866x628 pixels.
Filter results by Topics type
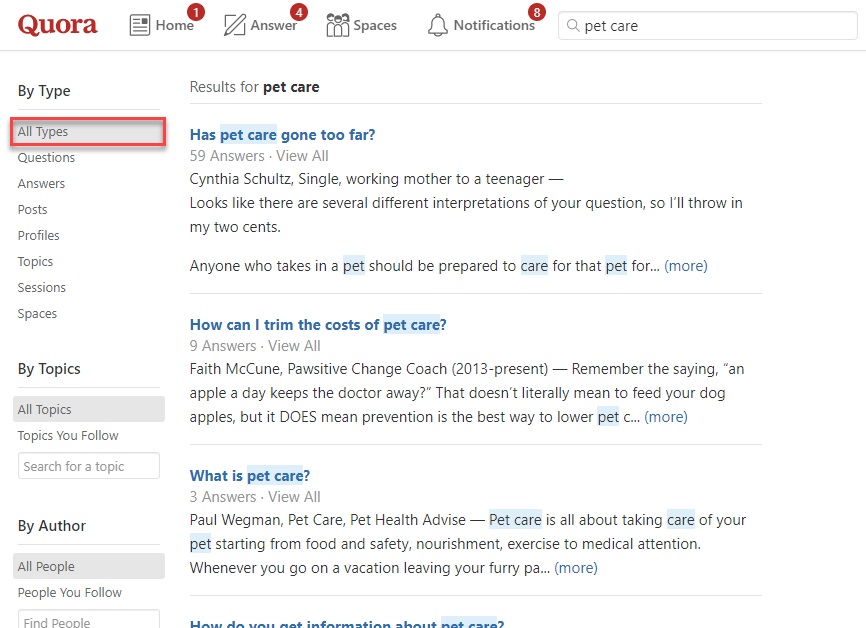tap(35, 261)
